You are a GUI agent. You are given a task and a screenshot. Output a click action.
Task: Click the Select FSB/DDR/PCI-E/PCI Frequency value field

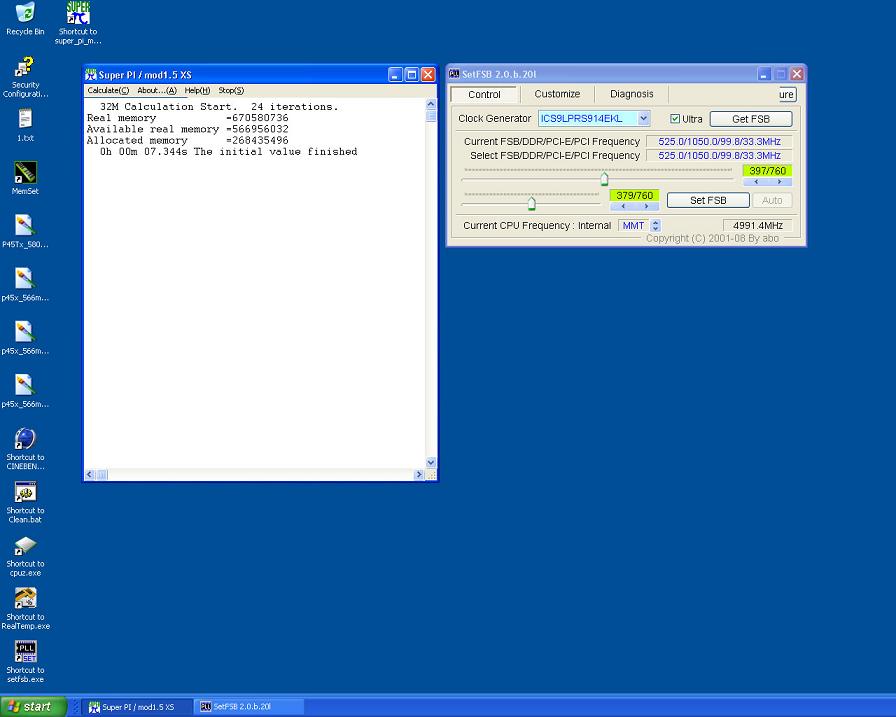tap(719, 155)
